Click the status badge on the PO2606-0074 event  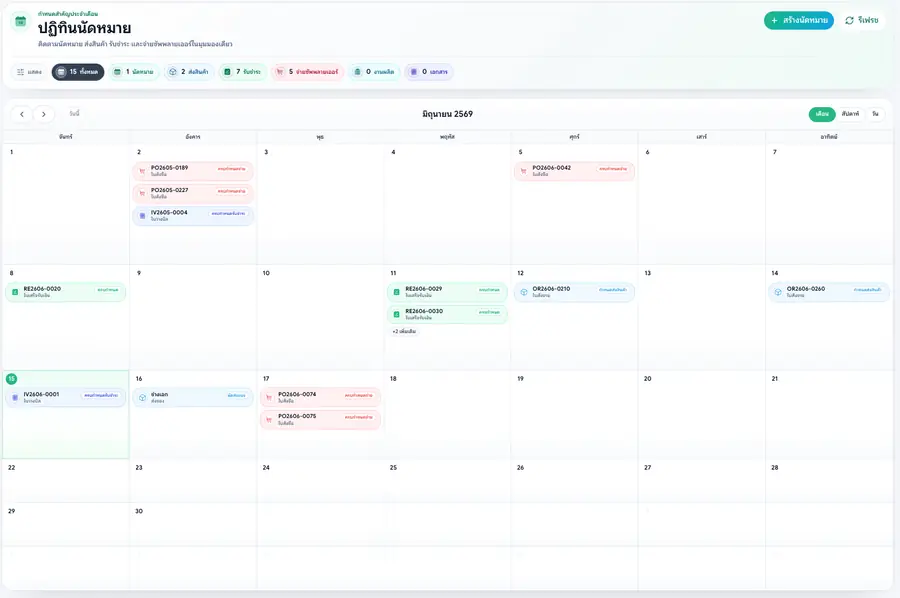tap(359, 395)
